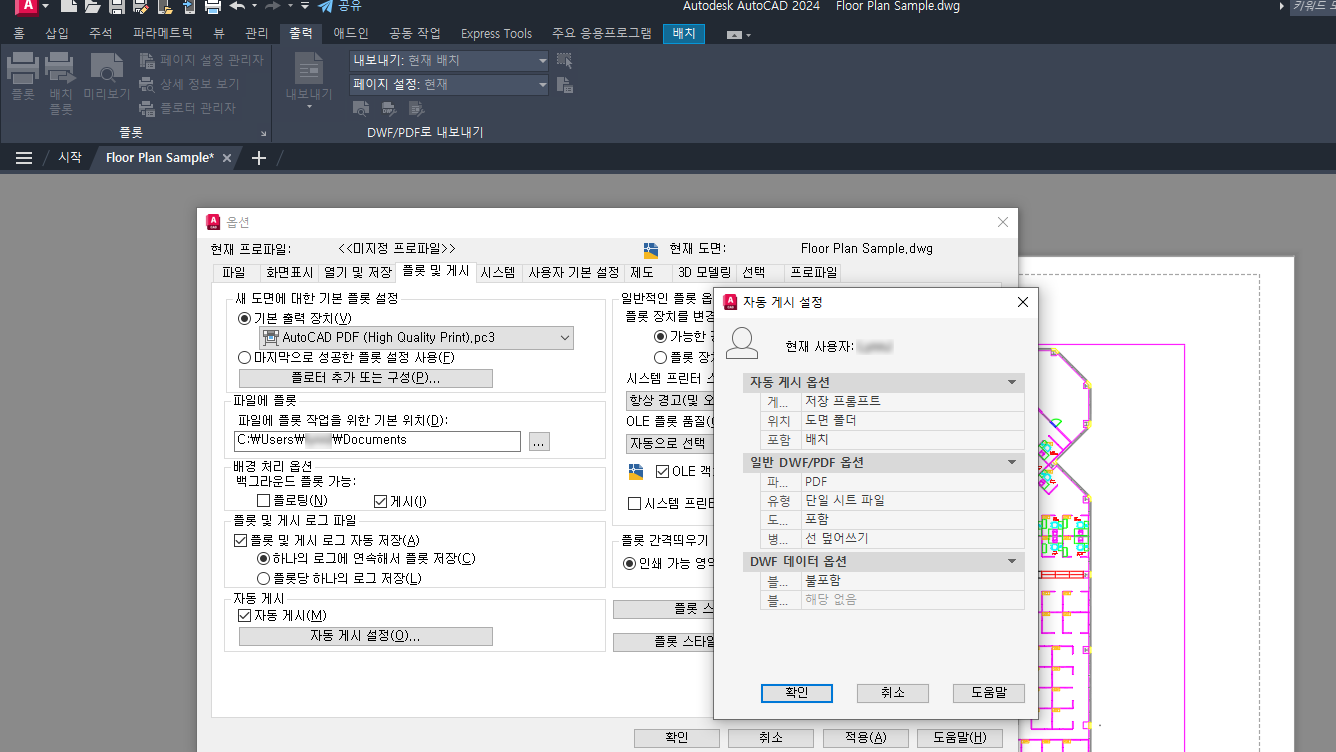Open the 내보내기: 현재 배치 dropdown
Screen dimensions: 1336x752
[449, 60]
